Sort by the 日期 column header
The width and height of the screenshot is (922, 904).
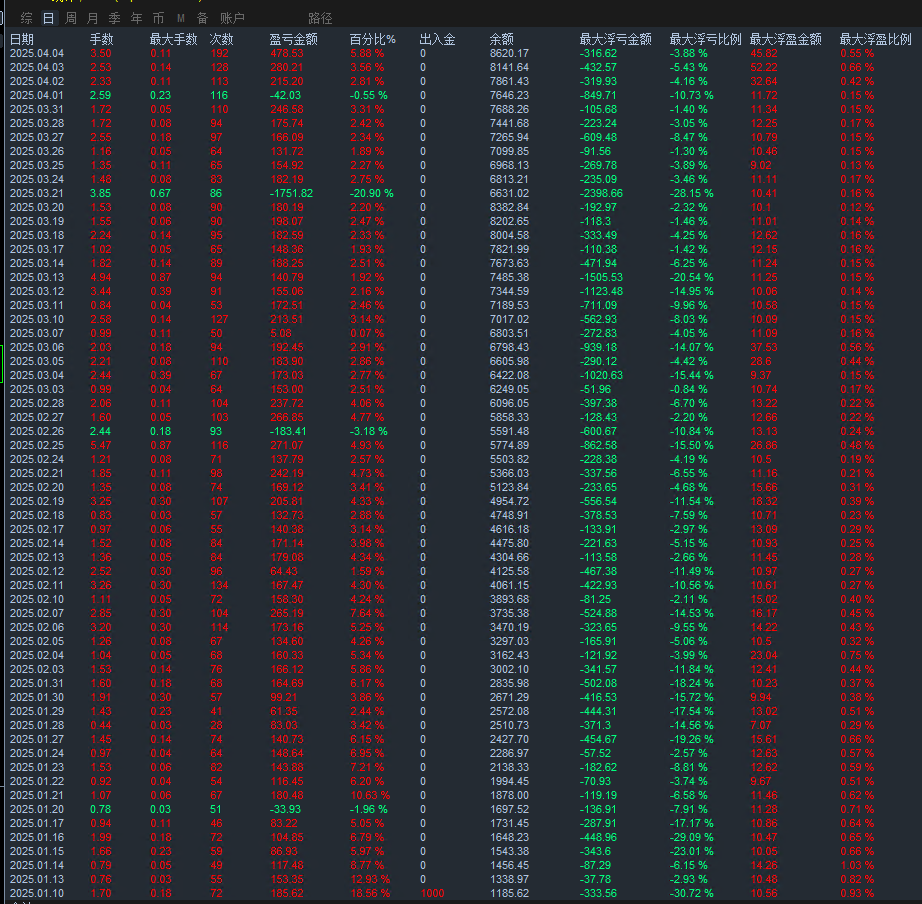22,39
